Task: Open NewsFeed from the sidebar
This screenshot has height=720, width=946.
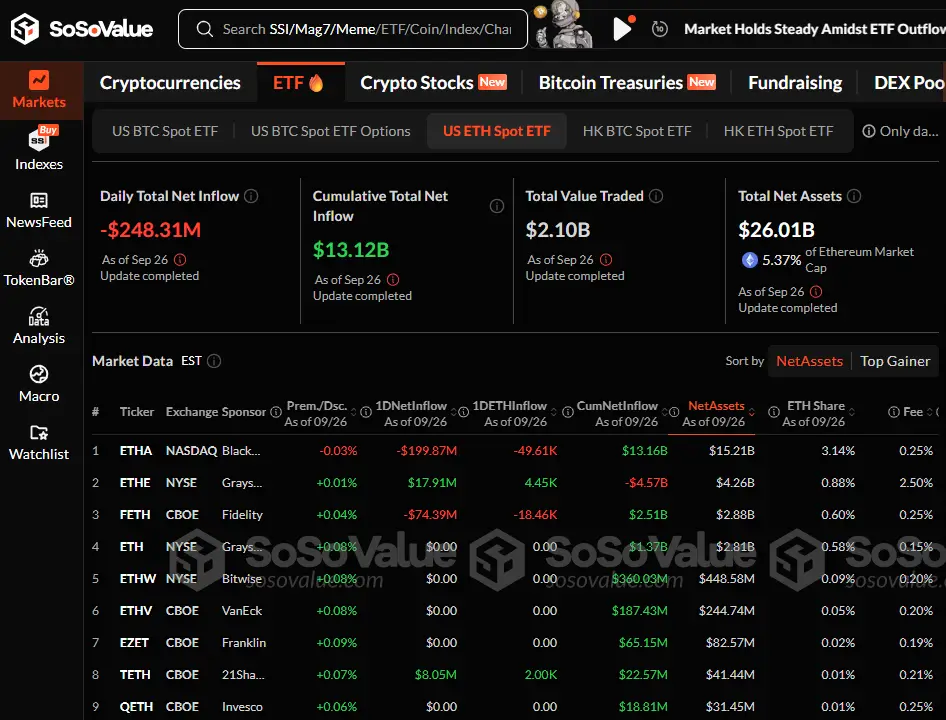Action: [x=39, y=210]
